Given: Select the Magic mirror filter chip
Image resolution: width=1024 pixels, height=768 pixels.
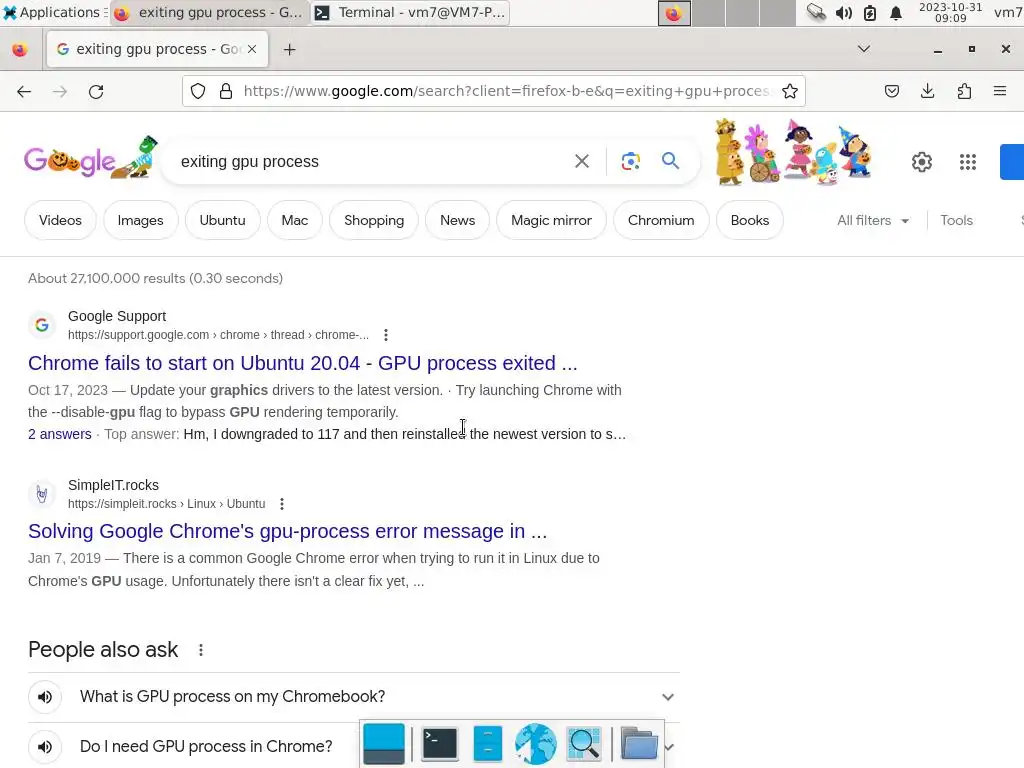Looking at the screenshot, I should coord(551,221).
